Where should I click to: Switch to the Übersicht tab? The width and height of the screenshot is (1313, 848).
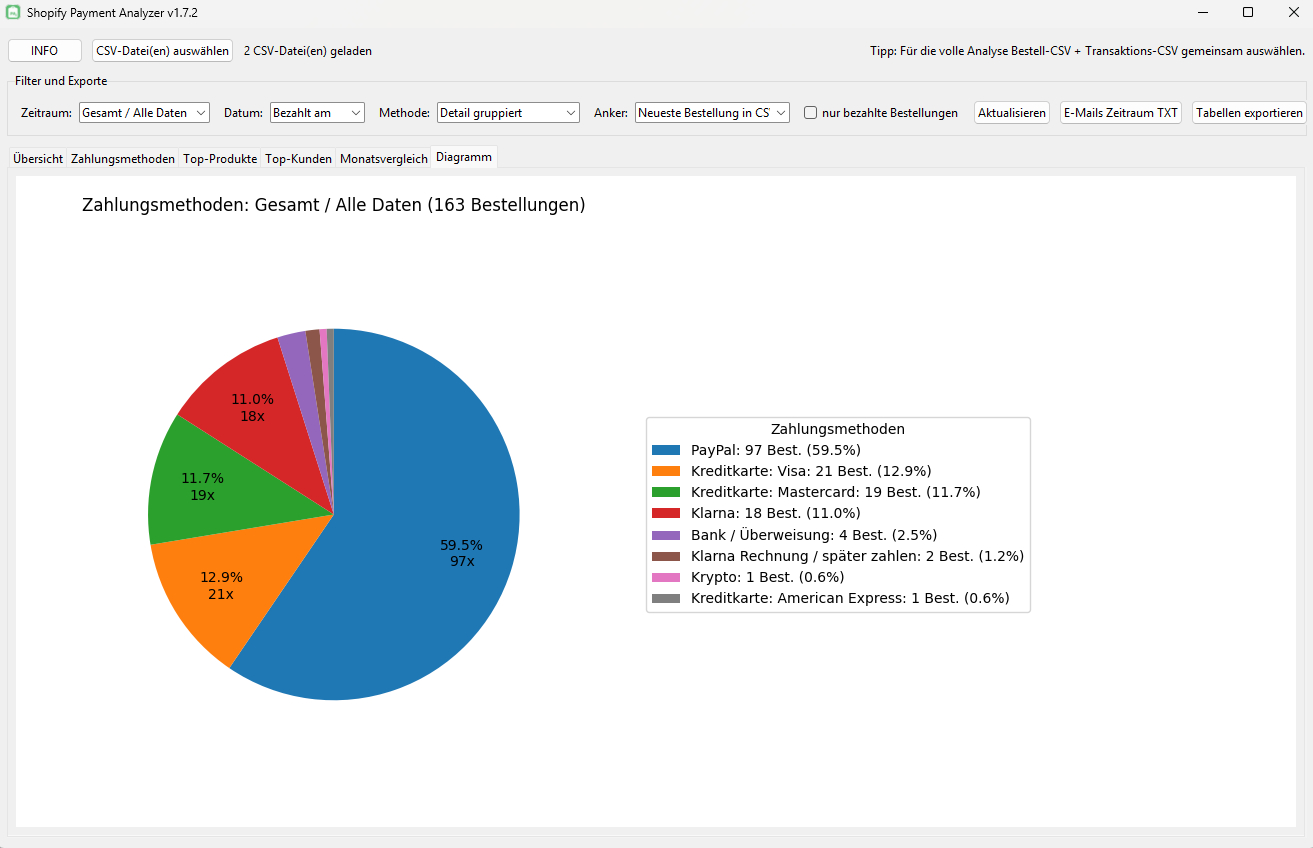pyautogui.click(x=38, y=159)
